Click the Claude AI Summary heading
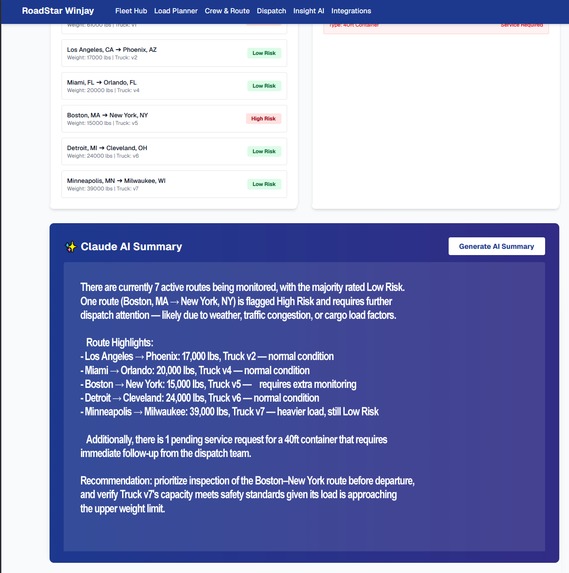The height and width of the screenshot is (573, 569). tap(131, 247)
